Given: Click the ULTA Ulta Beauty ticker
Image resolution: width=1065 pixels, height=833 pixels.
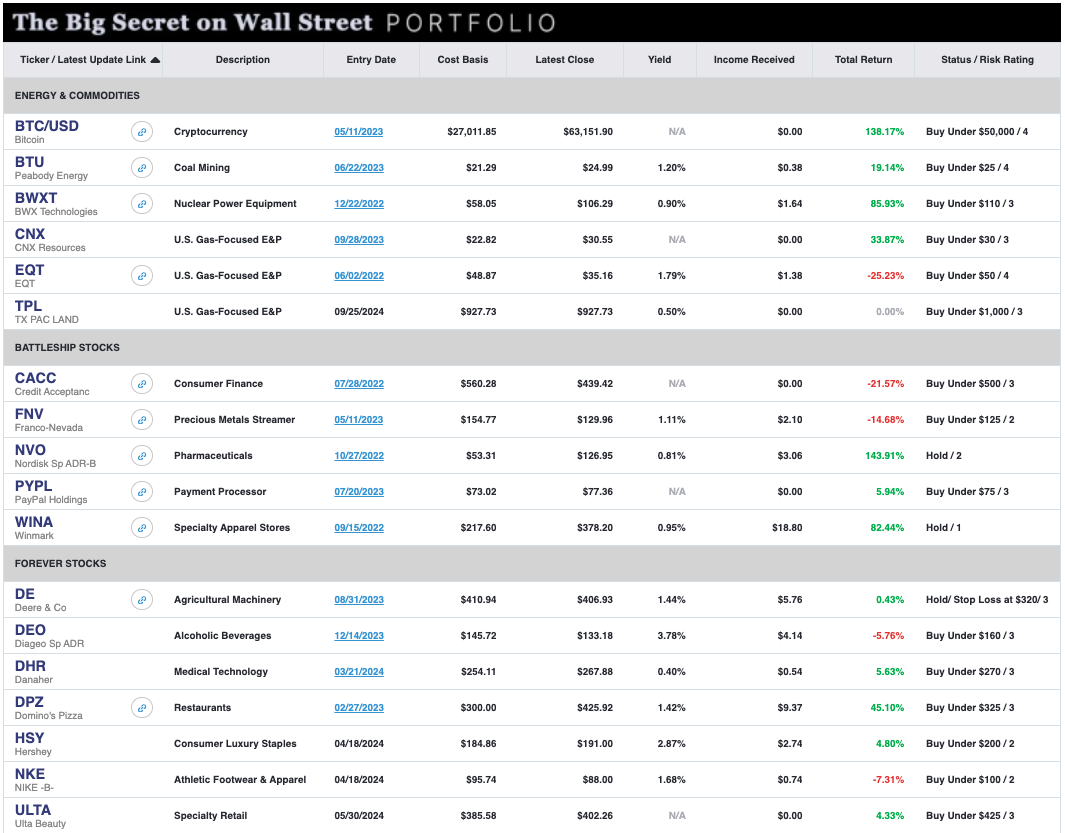Looking at the screenshot, I should [33, 811].
